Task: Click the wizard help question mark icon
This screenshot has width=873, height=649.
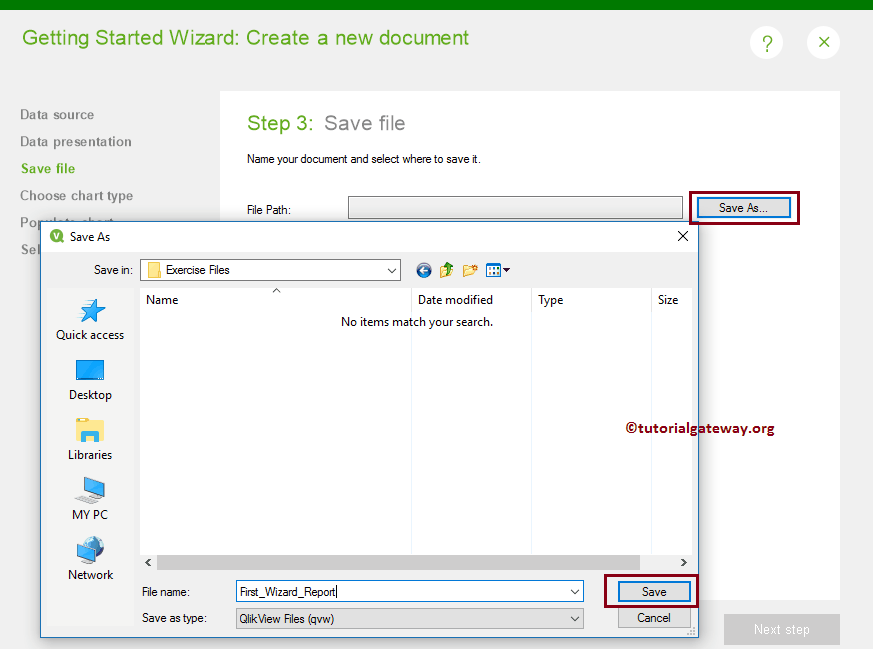Action: [766, 43]
